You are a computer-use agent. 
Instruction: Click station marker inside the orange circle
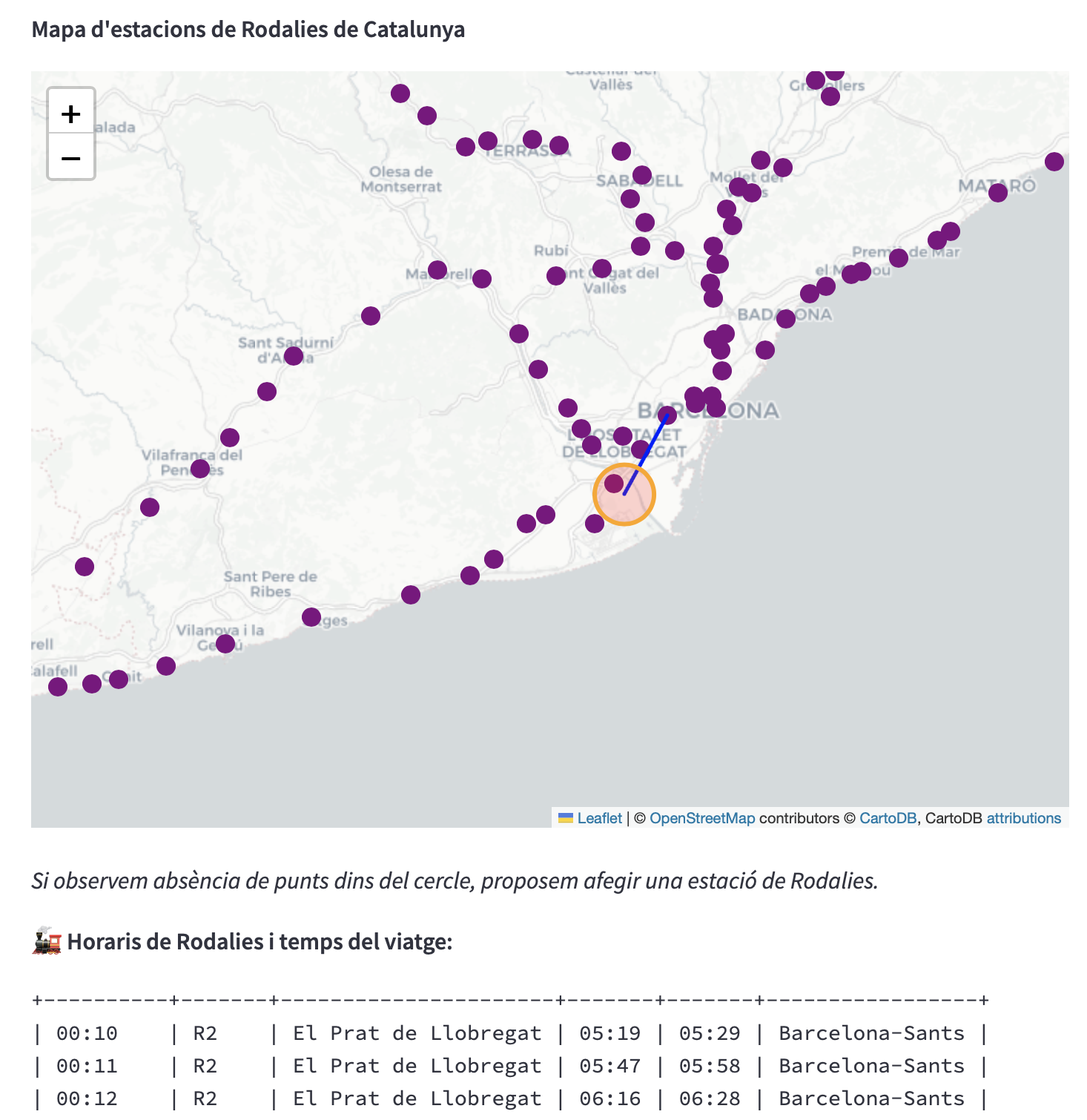coord(614,484)
